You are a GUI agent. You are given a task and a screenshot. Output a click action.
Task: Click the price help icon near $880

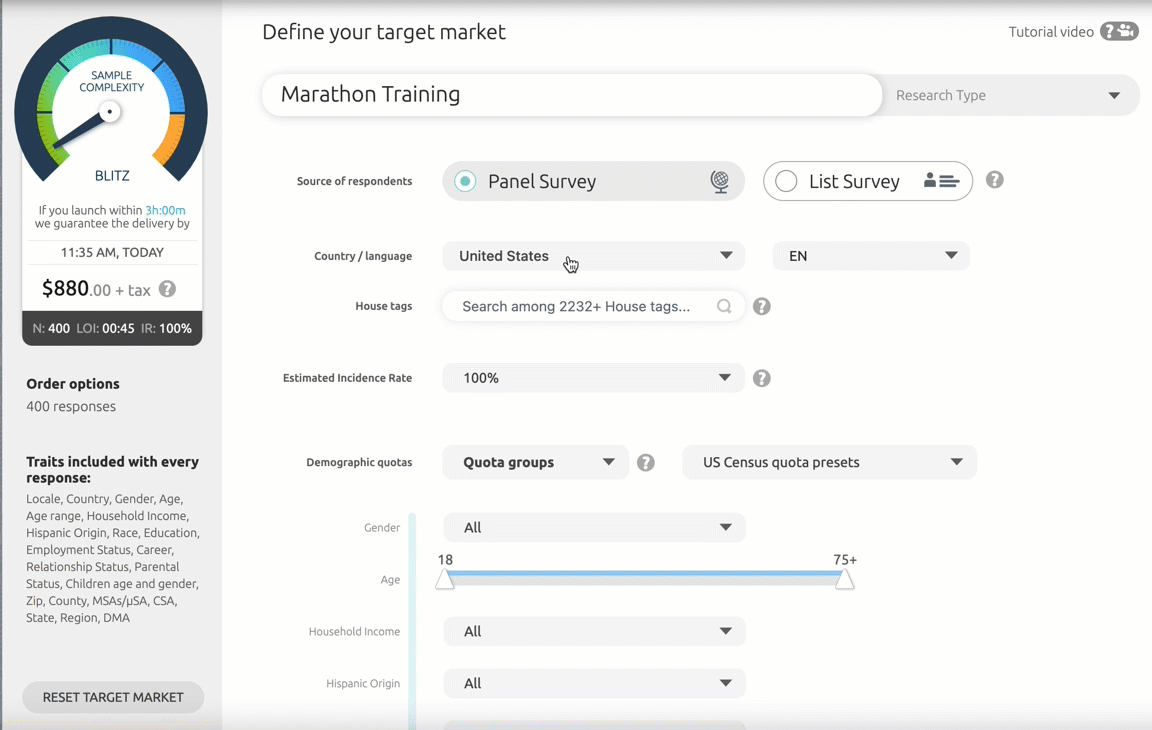(167, 289)
